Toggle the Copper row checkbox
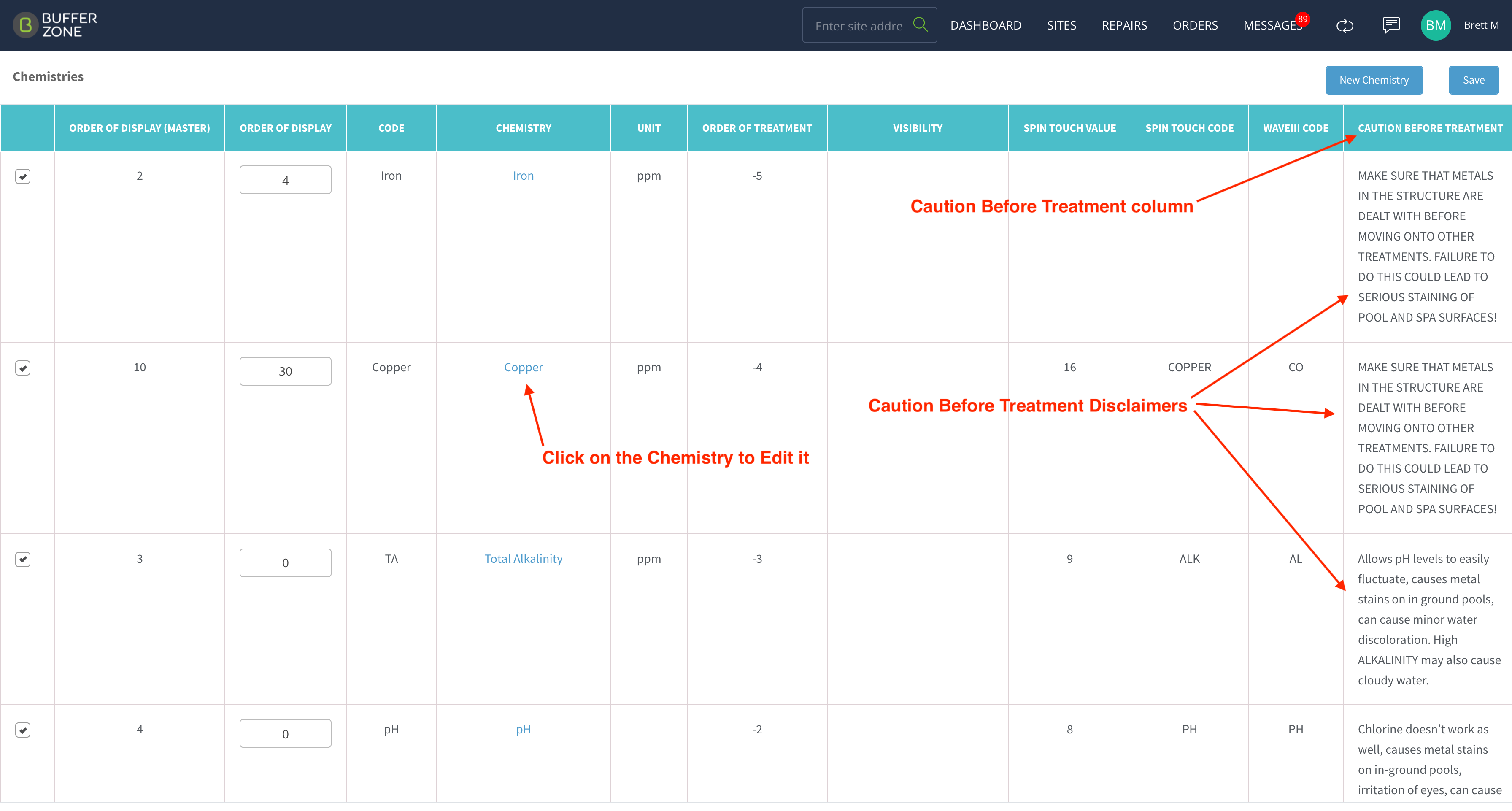This screenshot has width=1512, height=811. 23,368
